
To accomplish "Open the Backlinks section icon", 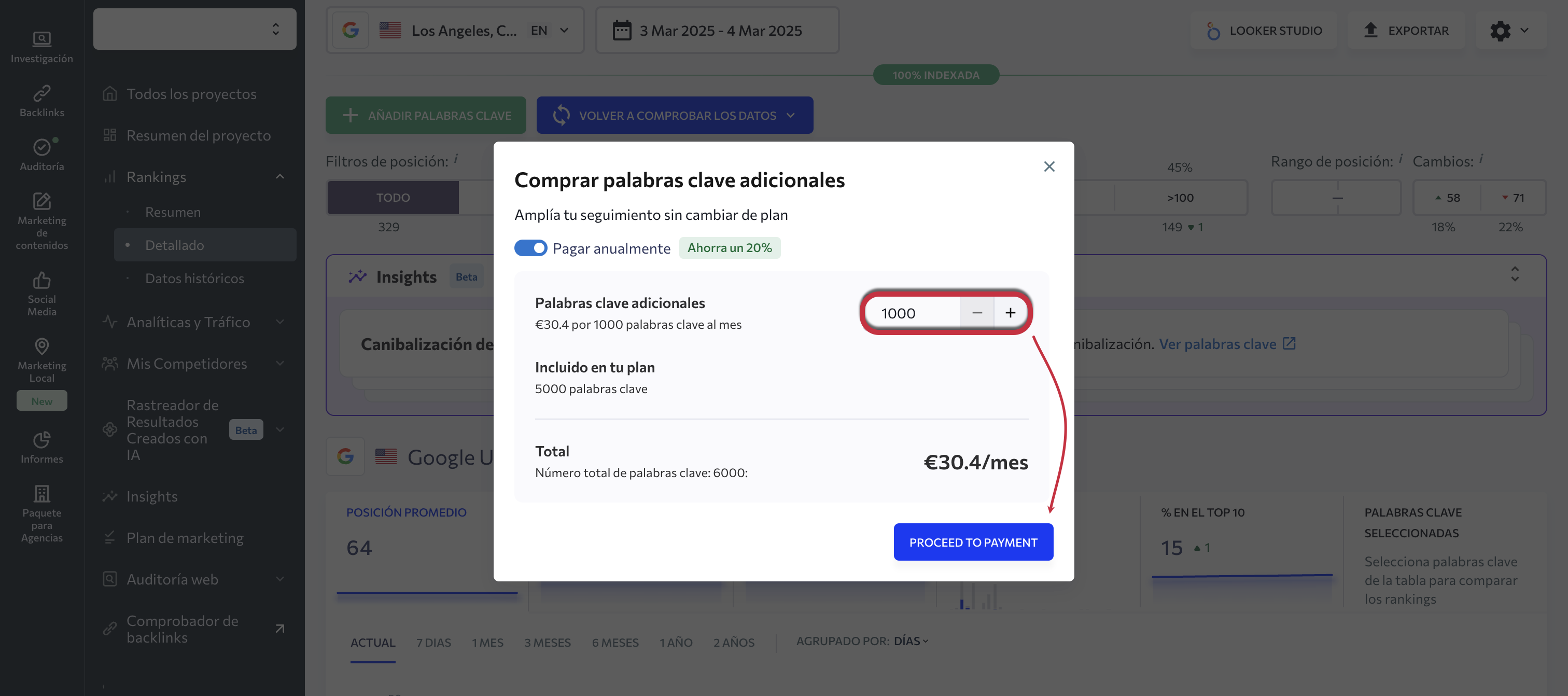I will 41,93.
